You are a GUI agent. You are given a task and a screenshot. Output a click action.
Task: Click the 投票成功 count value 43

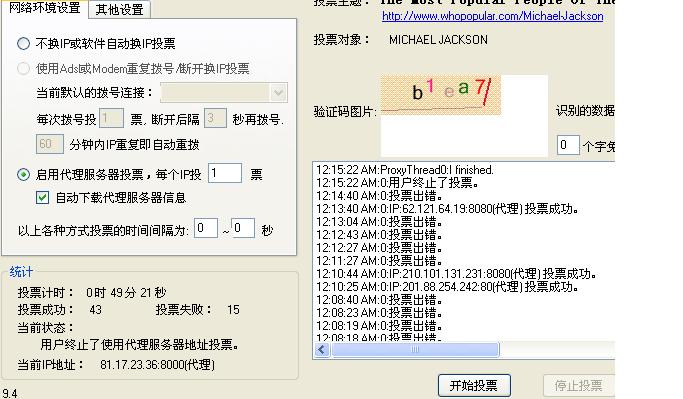click(95, 310)
